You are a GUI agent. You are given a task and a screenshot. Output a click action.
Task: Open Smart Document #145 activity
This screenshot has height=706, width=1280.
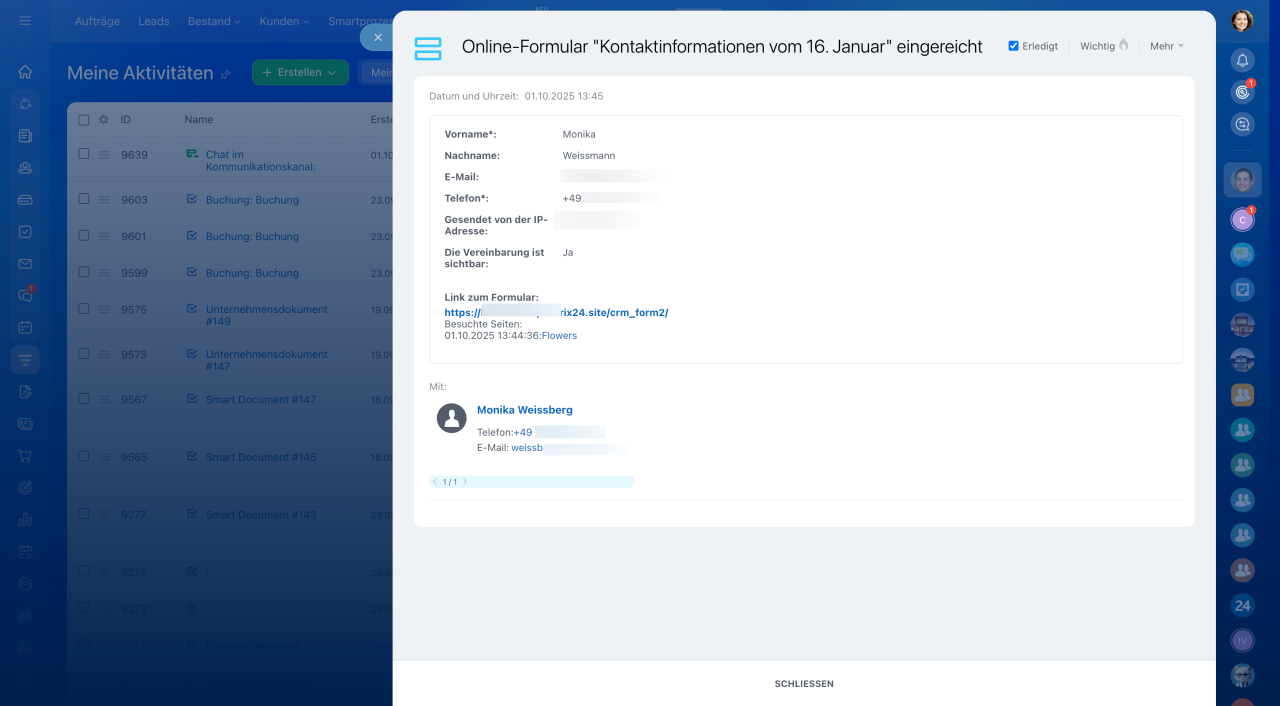(x=260, y=457)
